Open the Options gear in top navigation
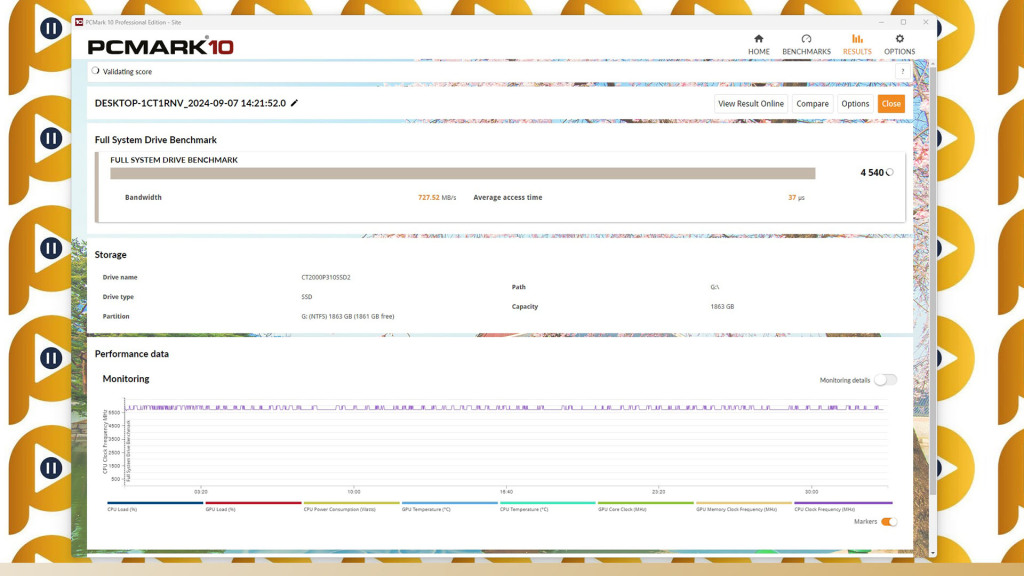This screenshot has height=576, width=1024. click(x=899, y=44)
